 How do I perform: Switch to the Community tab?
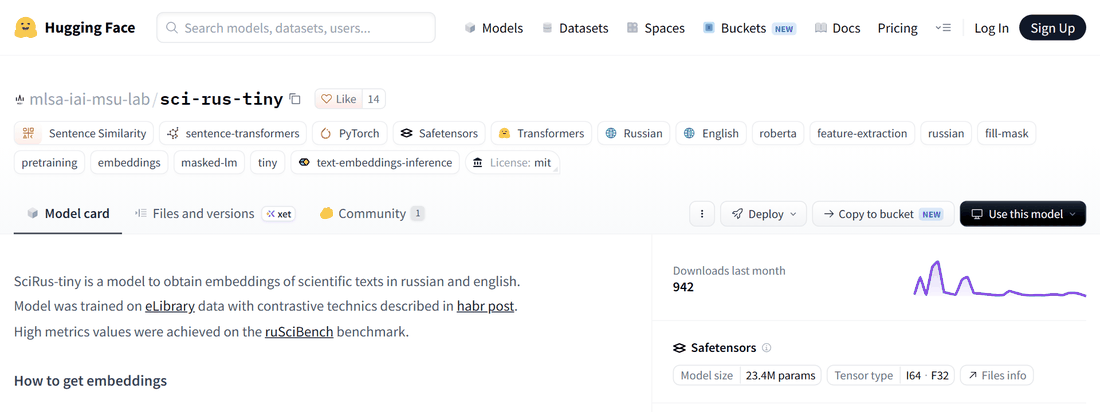(372, 213)
